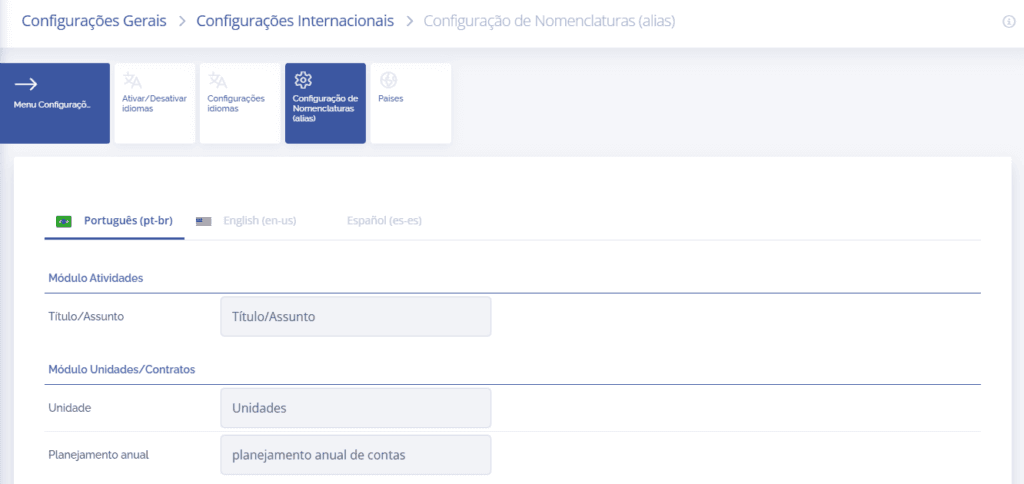
Task: Click the Título/Assunto input field
Action: coord(356,317)
